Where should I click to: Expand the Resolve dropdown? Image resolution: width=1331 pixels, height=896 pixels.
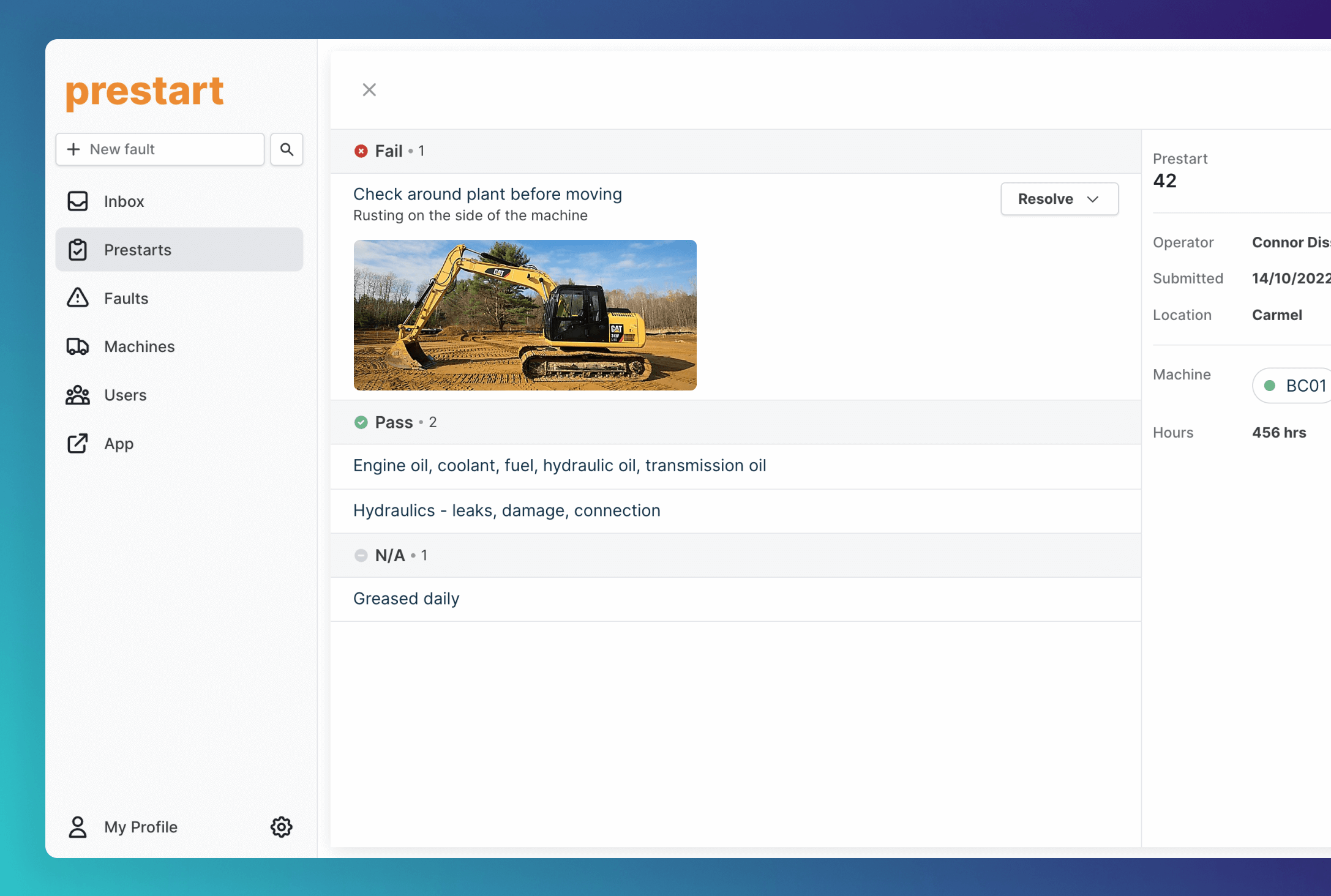1059,198
